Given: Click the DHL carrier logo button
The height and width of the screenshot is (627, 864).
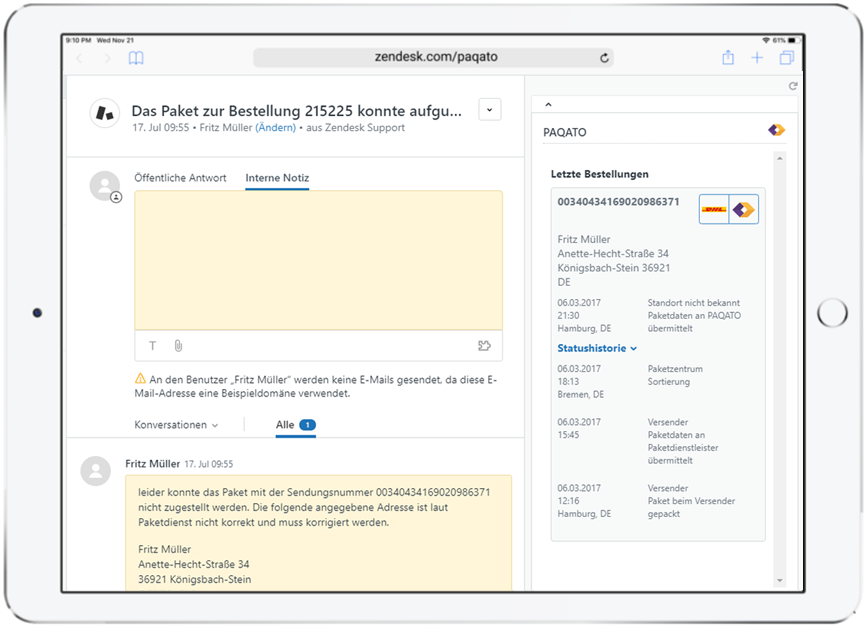Looking at the screenshot, I should click(x=714, y=209).
